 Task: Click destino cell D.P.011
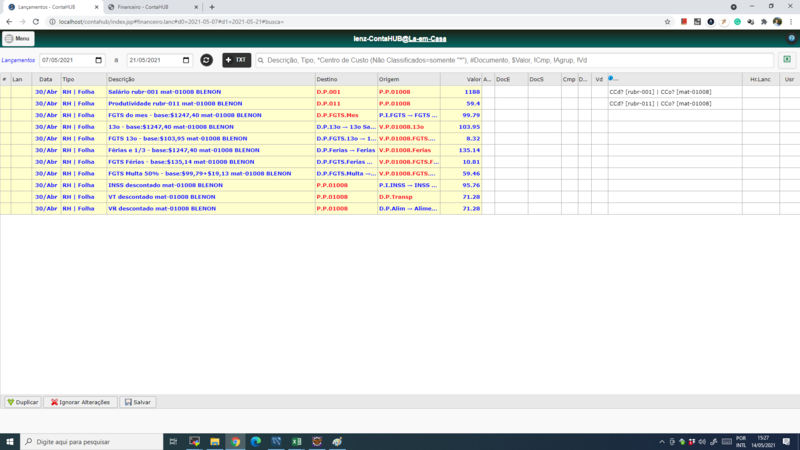click(x=346, y=104)
